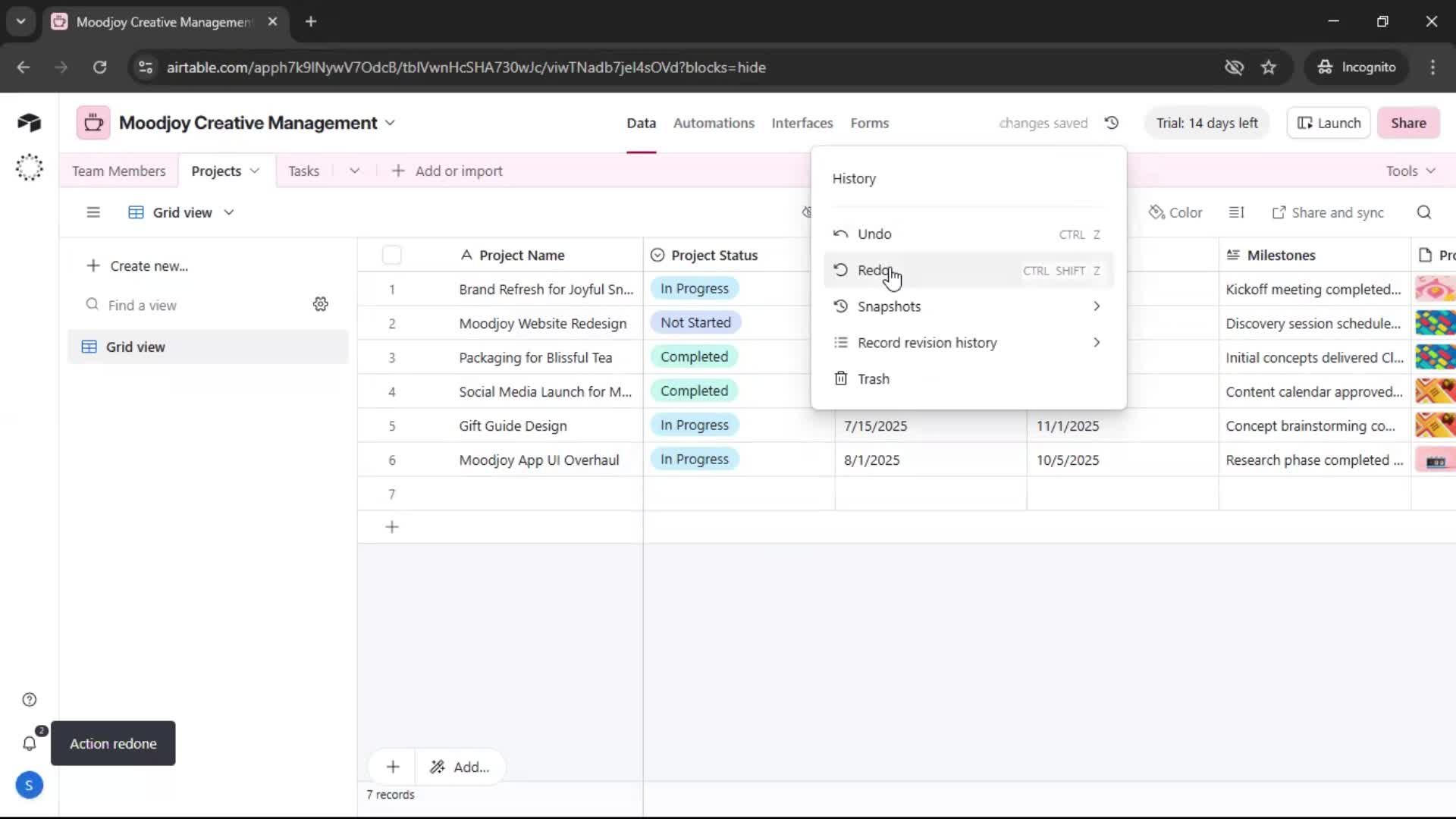Open the browser three-dot menu
Viewport: 1456px width, 819px height.
click(x=1432, y=67)
